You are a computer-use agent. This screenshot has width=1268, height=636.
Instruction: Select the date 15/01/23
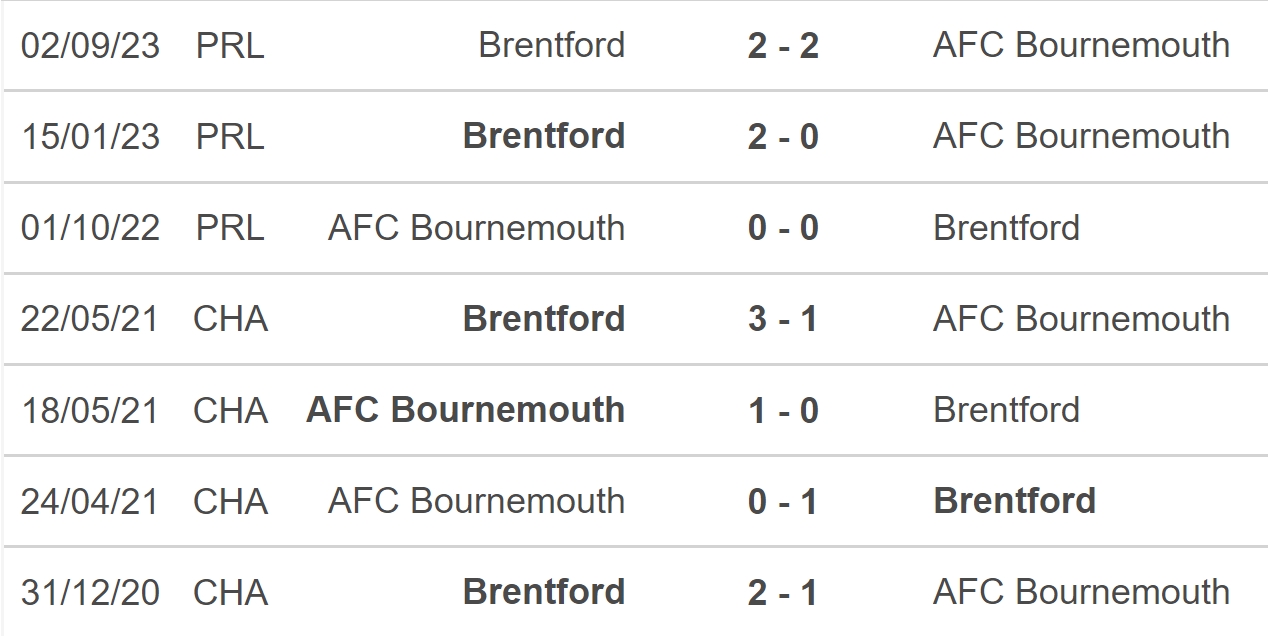[90, 136]
